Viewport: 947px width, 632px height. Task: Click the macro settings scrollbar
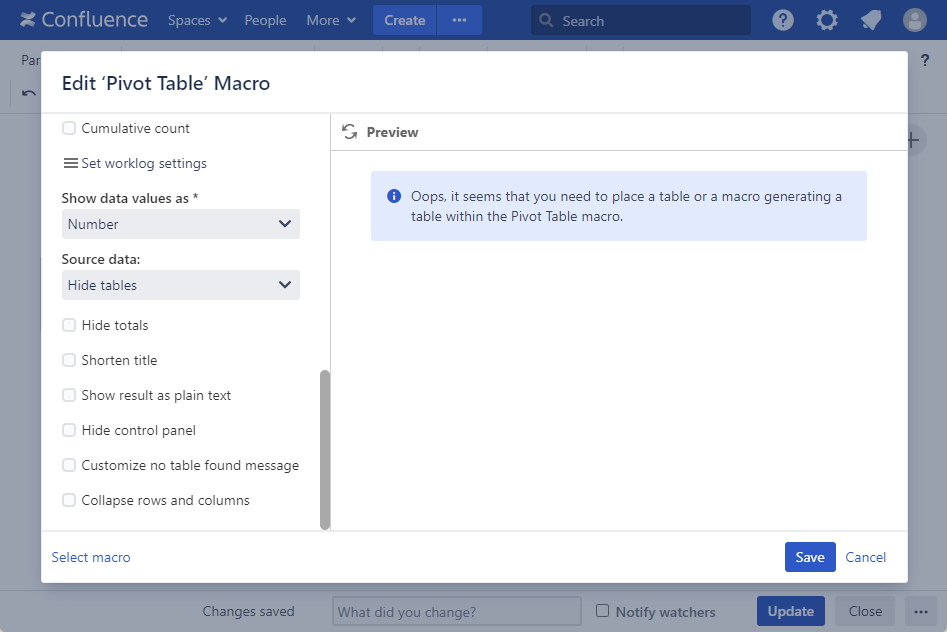324,449
